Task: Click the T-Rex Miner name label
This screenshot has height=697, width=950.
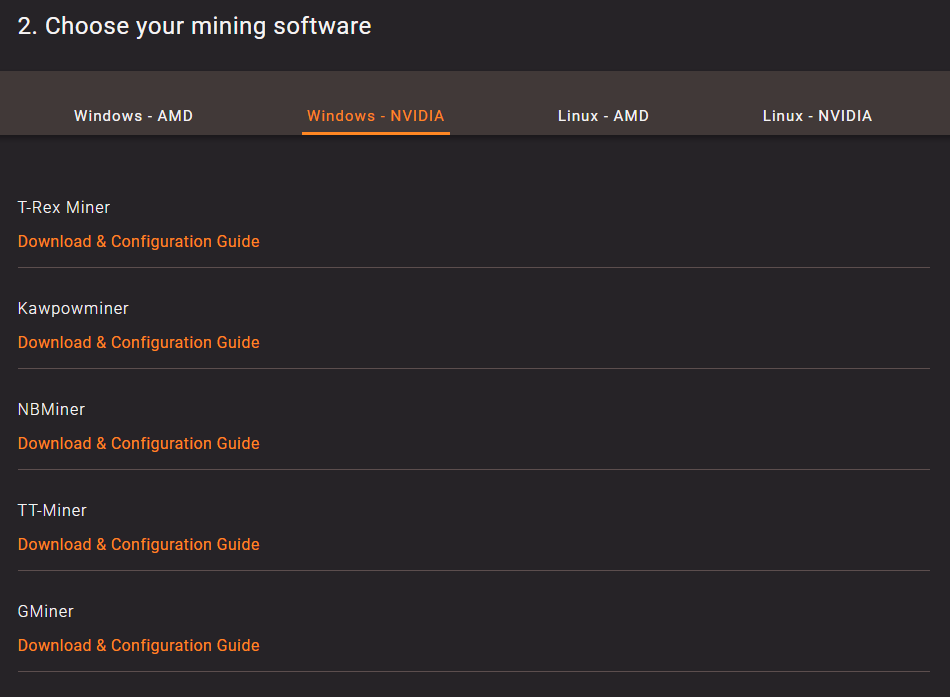Action: 64,207
